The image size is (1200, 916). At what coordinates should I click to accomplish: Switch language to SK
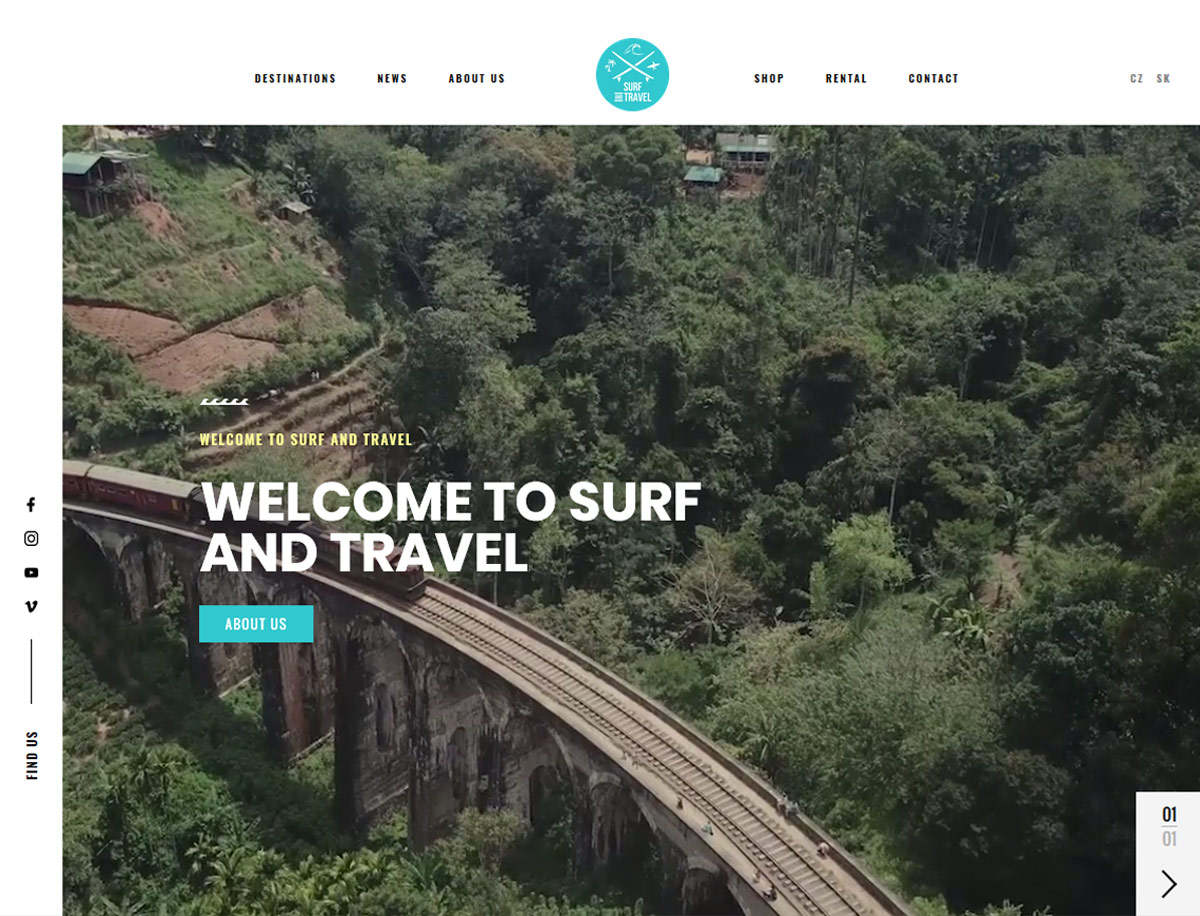1163,78
